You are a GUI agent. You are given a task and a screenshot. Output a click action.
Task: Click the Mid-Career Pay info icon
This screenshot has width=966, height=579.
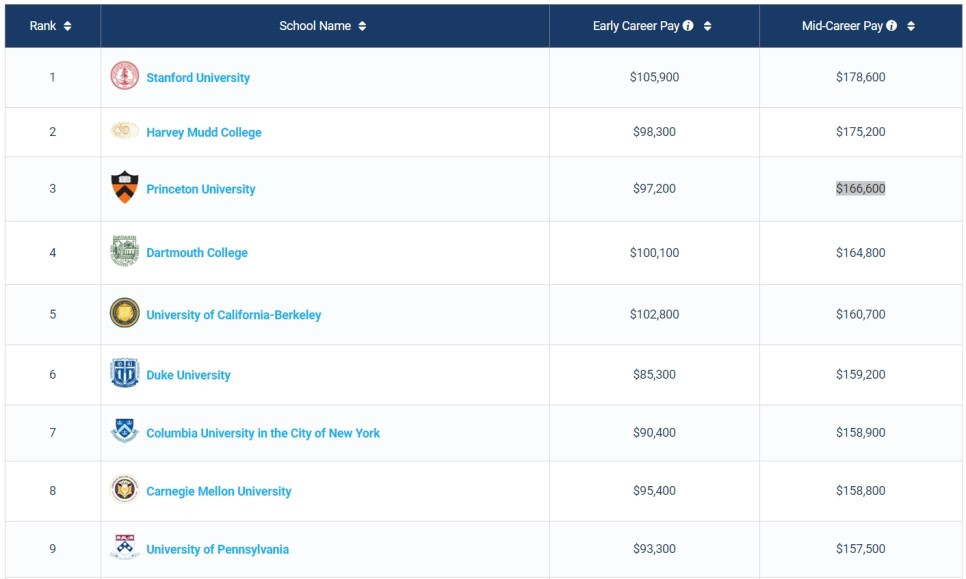click(892, 26)
